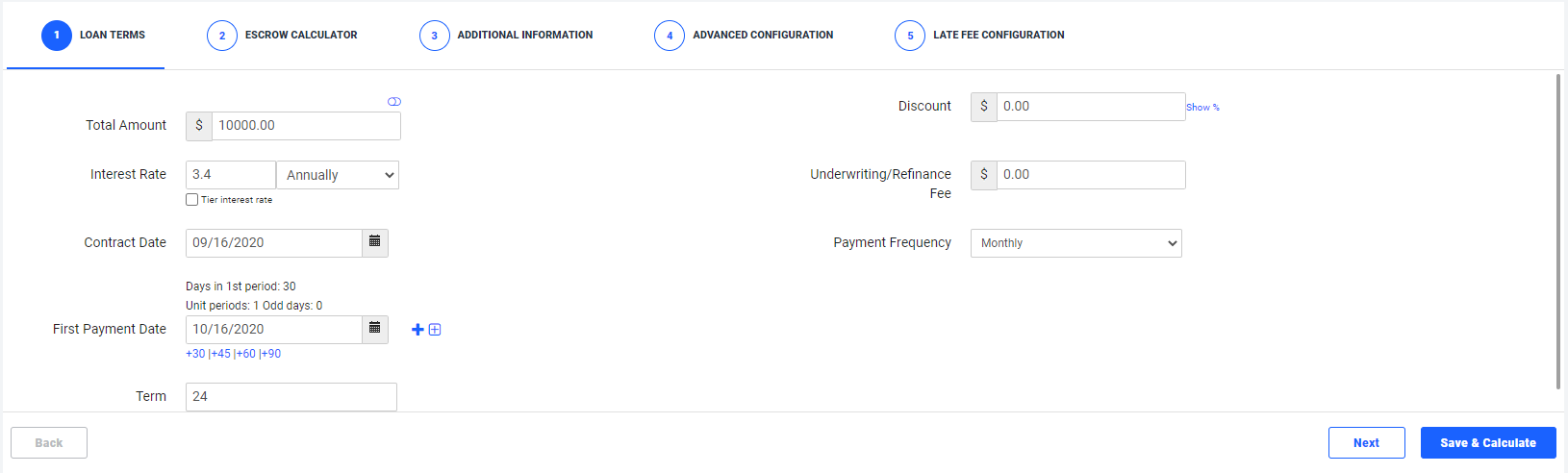Click the linked-rings icon above Total Amount
The width and height of the screenshot is (1568, 473).
tap(394, 101)
